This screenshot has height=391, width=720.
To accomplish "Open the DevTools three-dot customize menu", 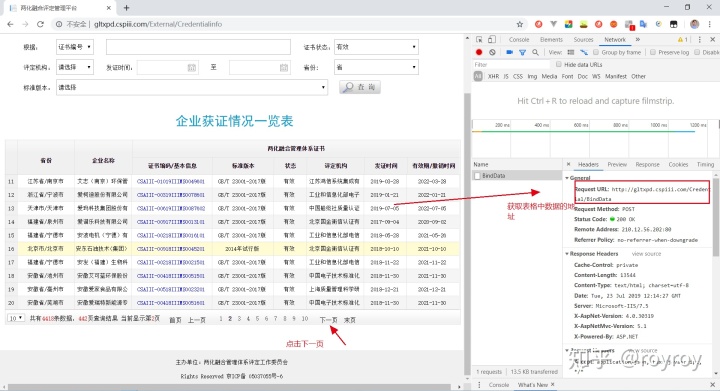I will click(x=699, y=40).
